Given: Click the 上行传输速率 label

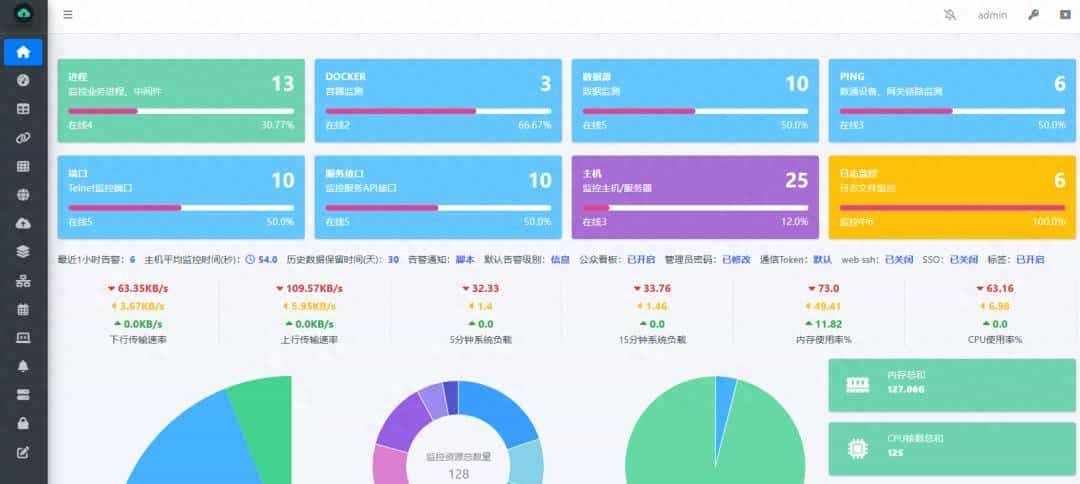Looking at the screenshot, I should 309,339.
